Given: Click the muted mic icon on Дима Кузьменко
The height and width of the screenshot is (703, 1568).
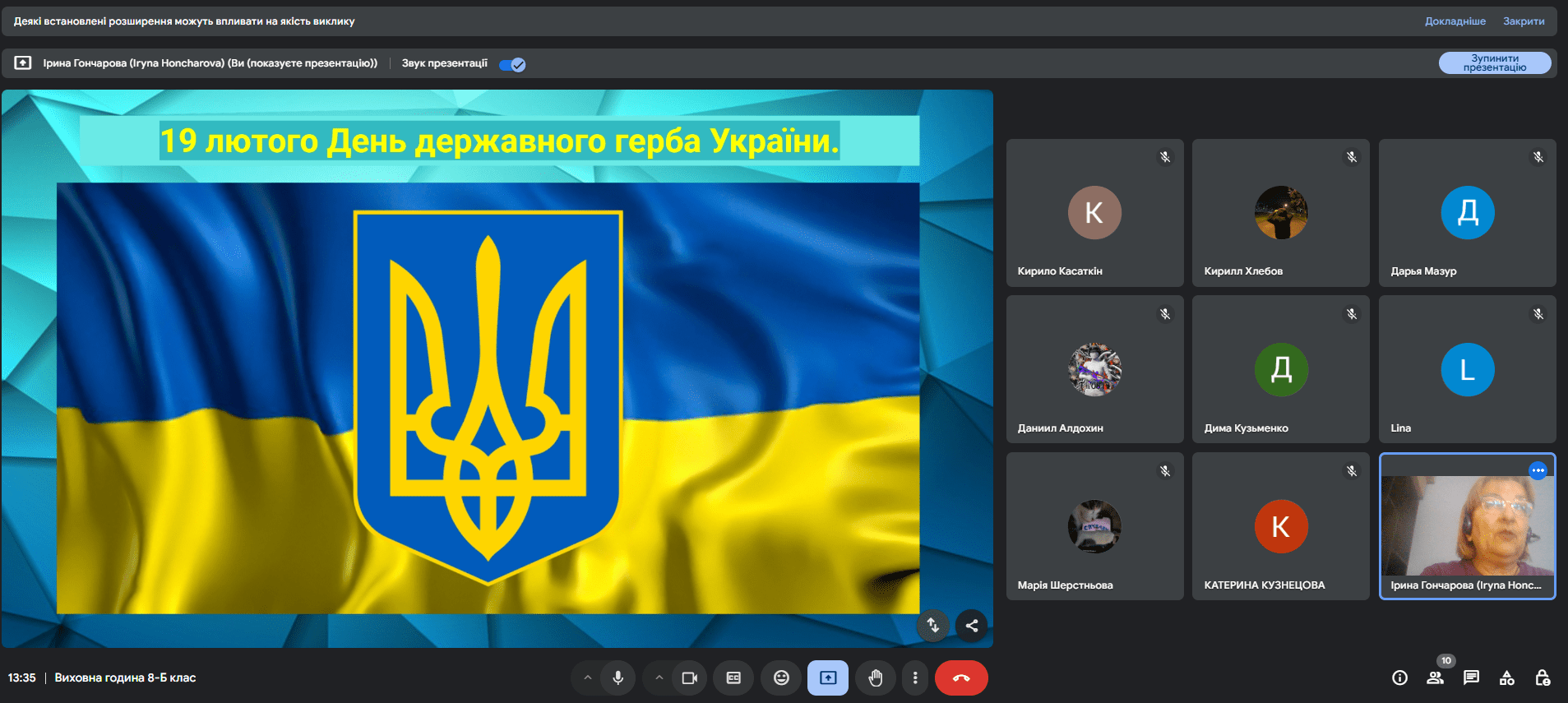Looking at the screenshot, I should tap(1352, 314).
